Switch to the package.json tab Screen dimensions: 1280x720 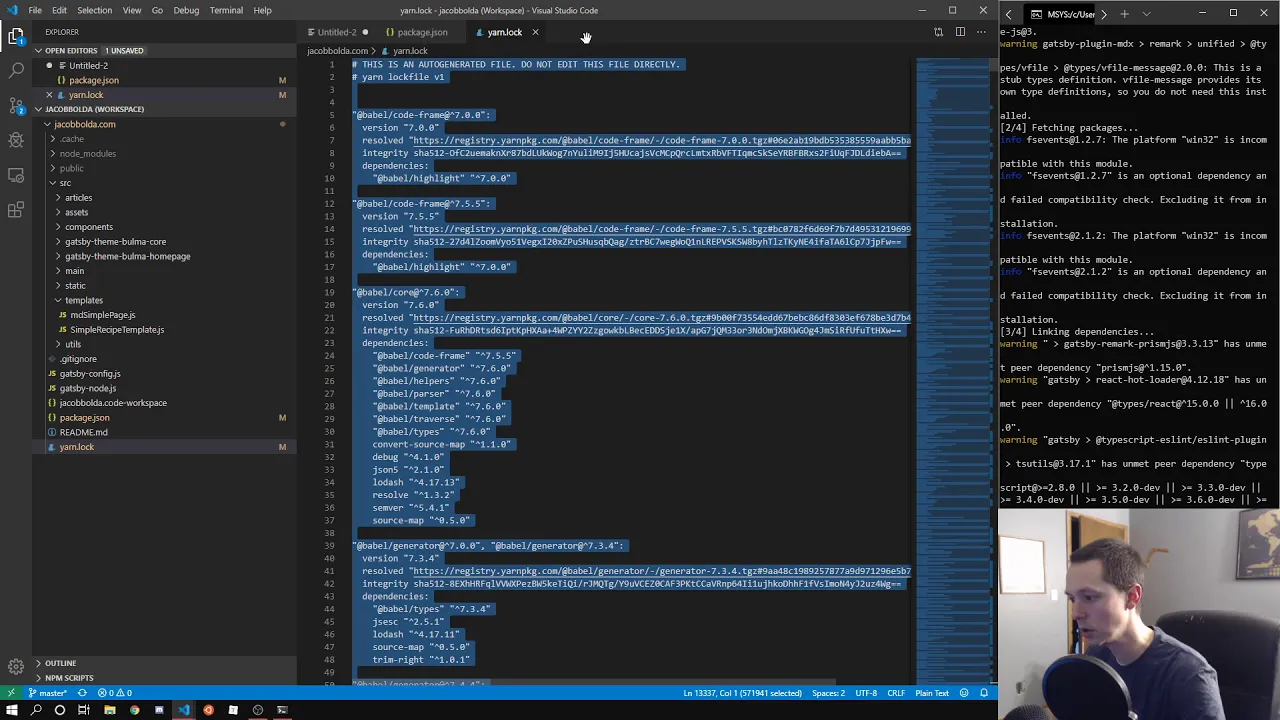422,32
